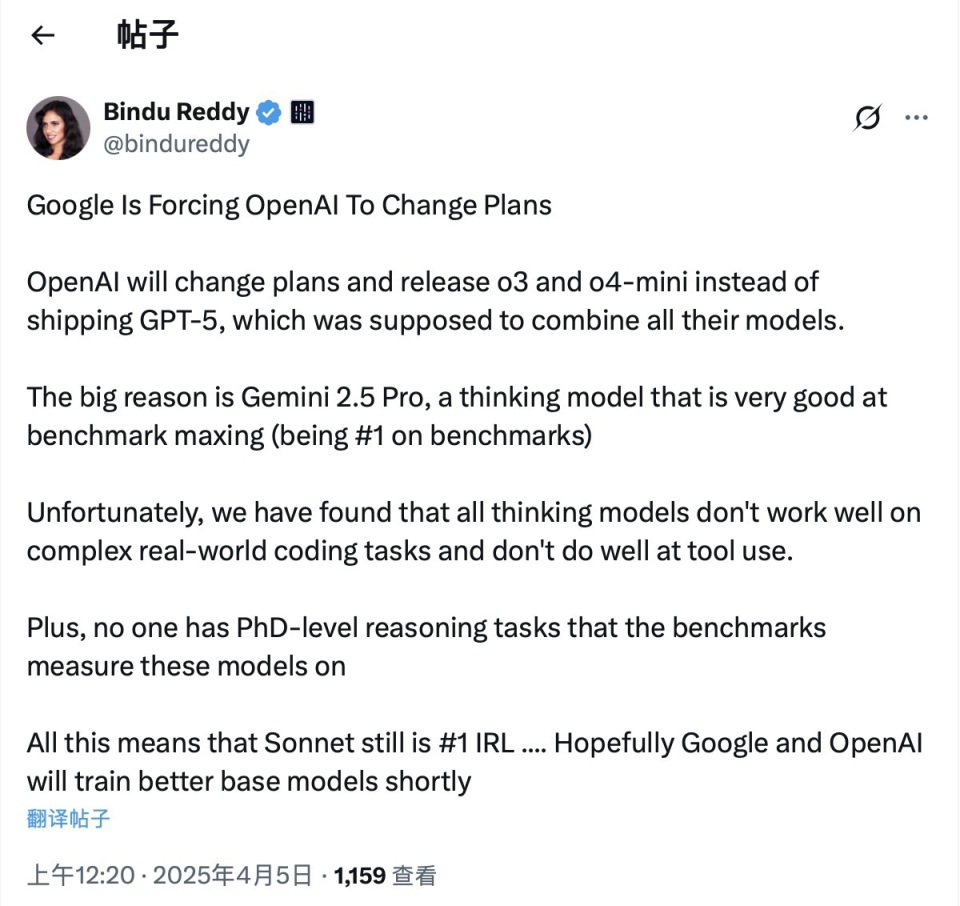The width and height of the screenshot is (960, 906).
Task: Click the PhD-level reasoning paragraph
Action: (427, 646)
